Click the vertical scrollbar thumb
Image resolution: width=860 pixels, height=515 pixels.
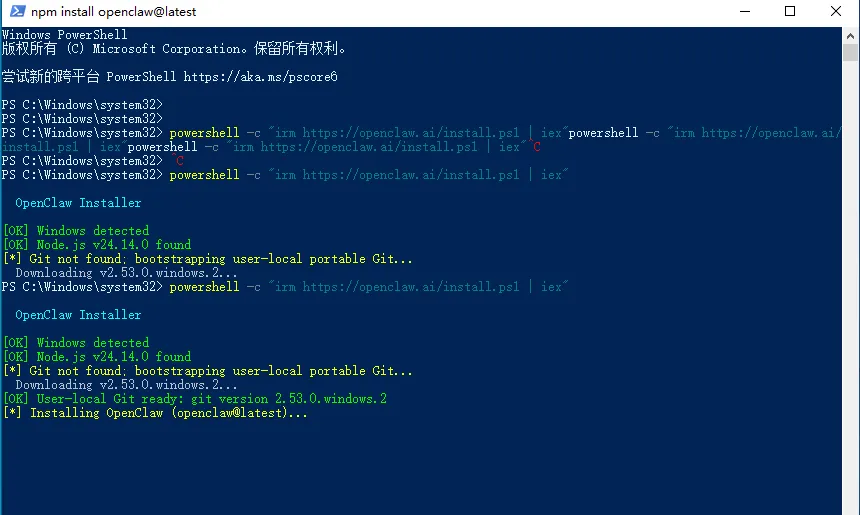(x=851, y=54)
